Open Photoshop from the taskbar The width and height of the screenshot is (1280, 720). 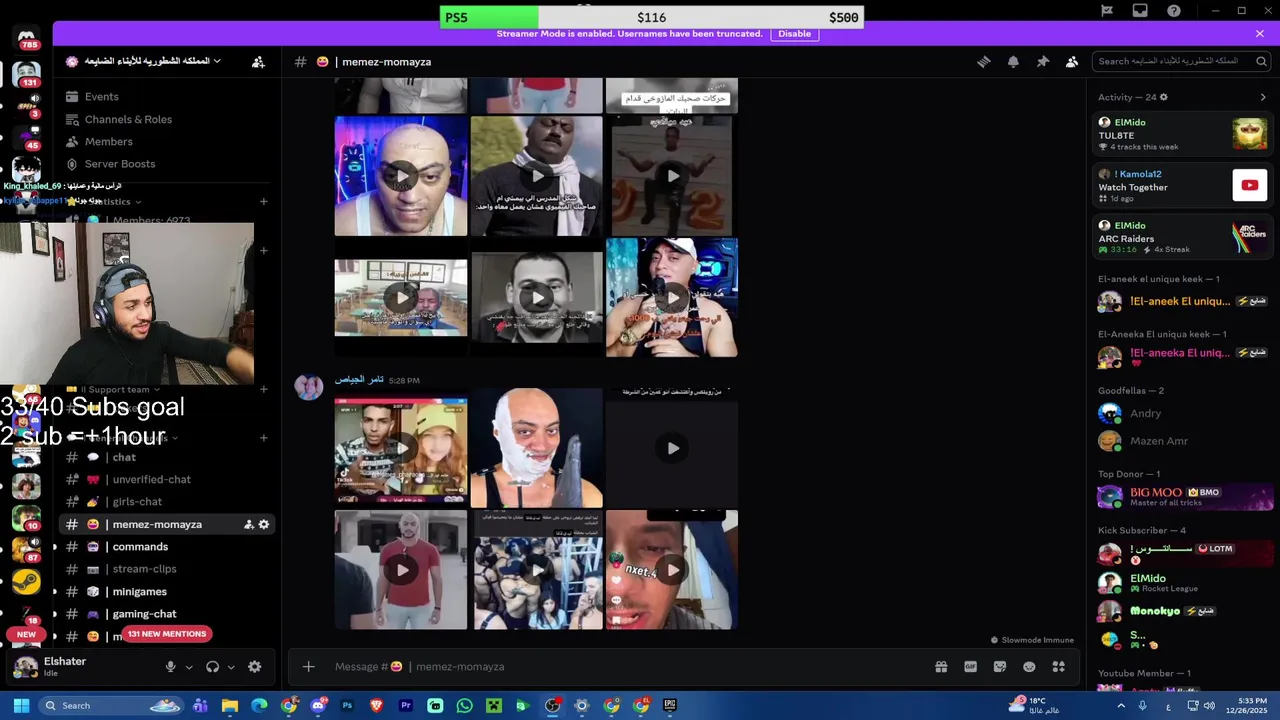(x=347, y=706)
